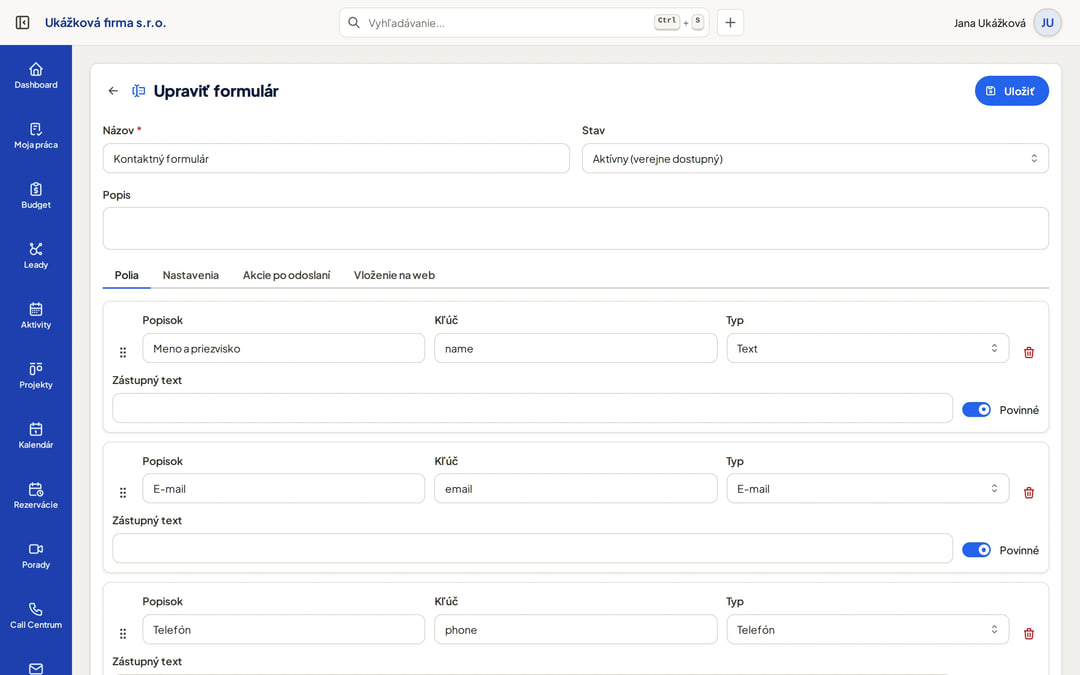Screen dimensions: 1080x675
Task: Edit Kľúč field containing email
Action: pos(576,488)
